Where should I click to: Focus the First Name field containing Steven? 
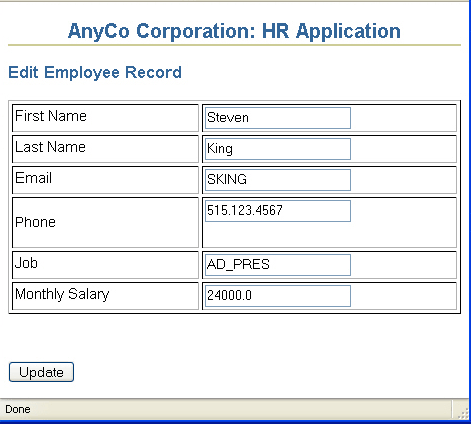click(x=278, y=118)
